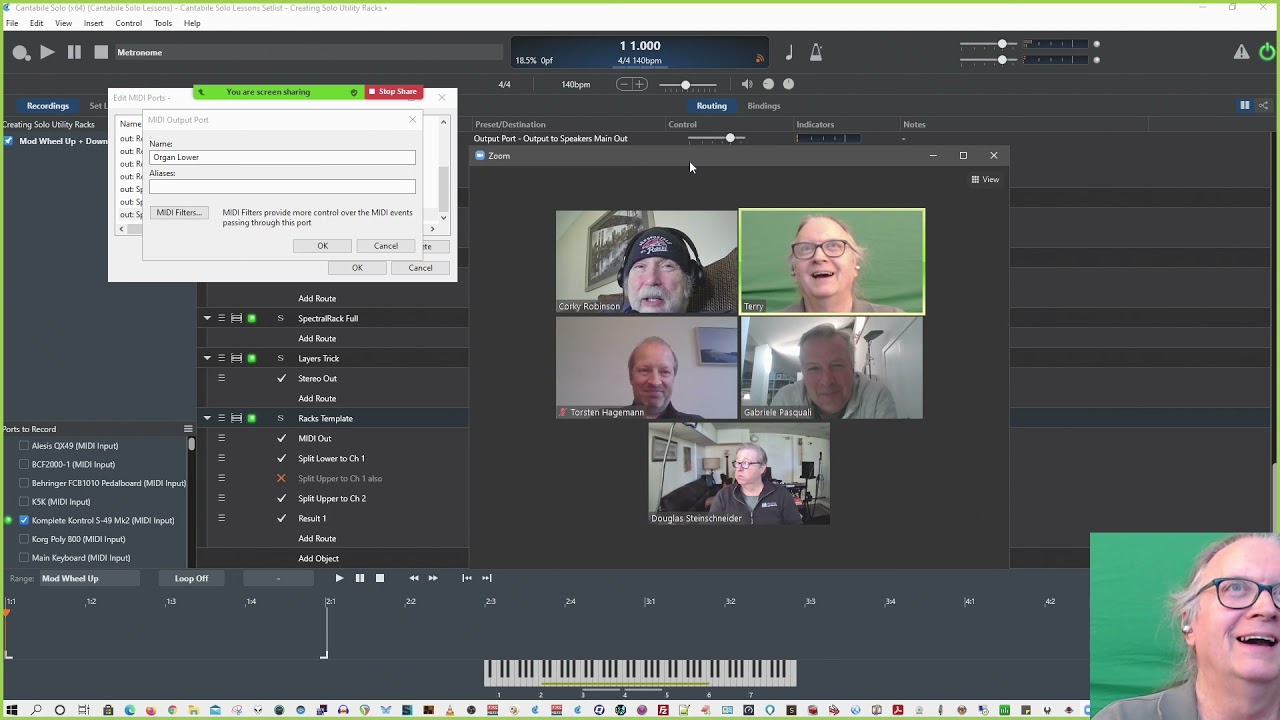Toggle the metronome icon
This screenshot has height=720, width=1280.
coord(816,53)
